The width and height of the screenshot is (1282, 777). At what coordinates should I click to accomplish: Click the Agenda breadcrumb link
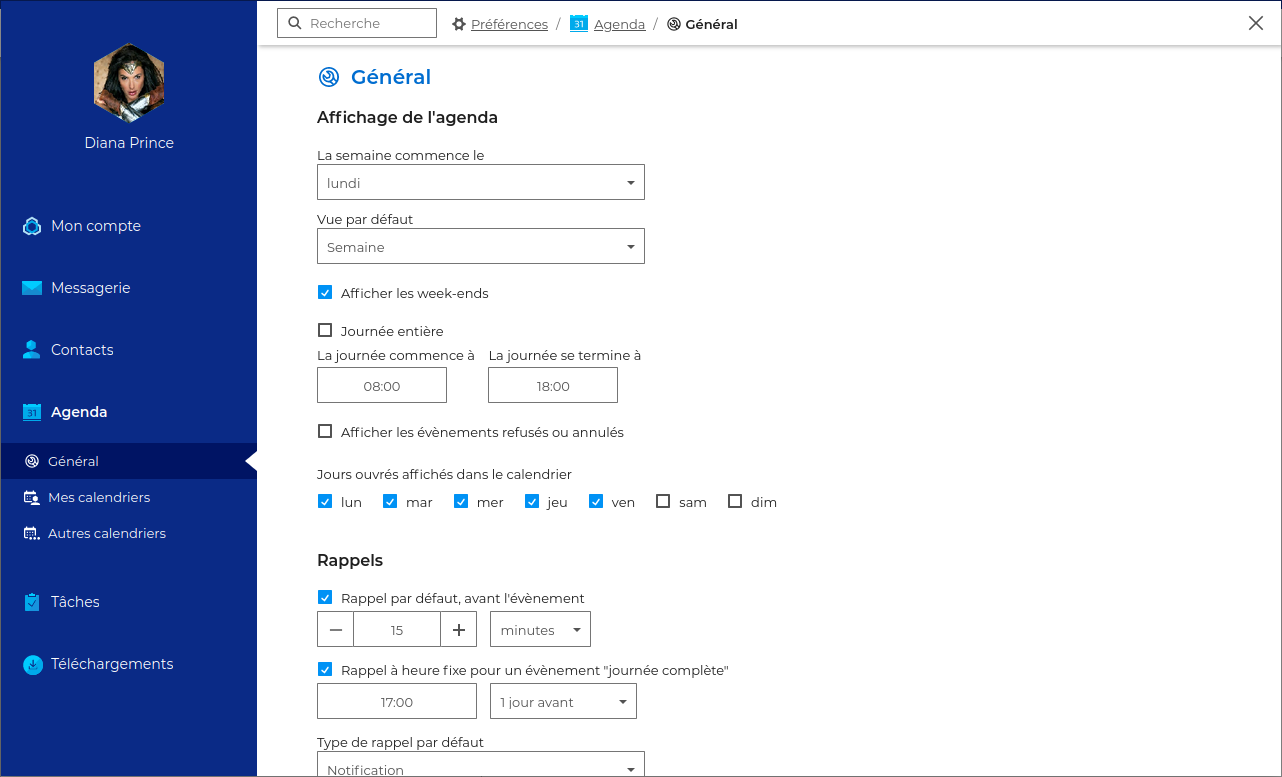619,24
